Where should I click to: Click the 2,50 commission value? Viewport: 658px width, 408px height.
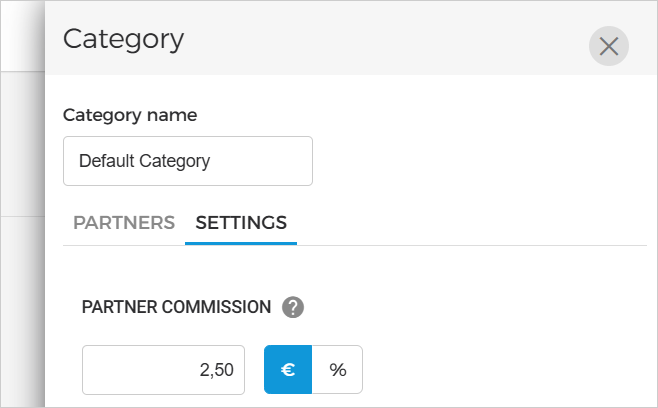tap(216, 370)
